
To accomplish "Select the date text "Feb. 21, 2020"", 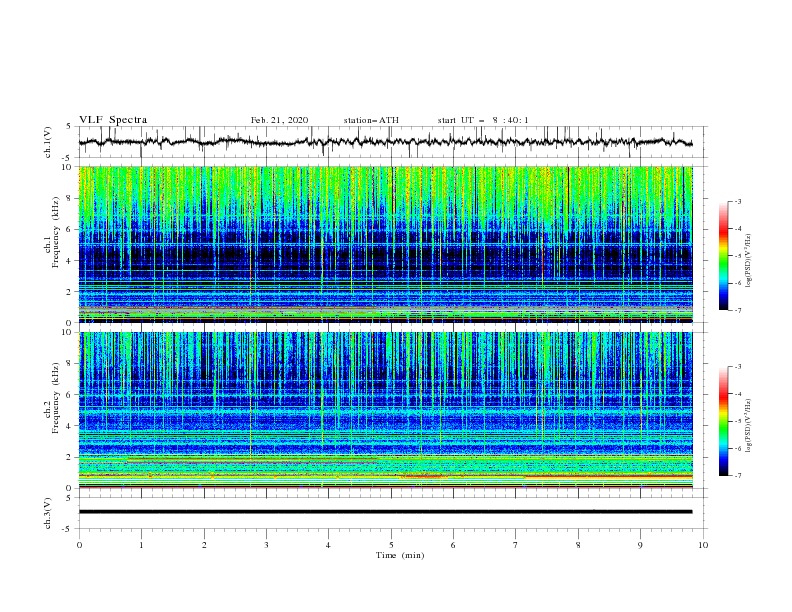I will (x=279, y=120).
